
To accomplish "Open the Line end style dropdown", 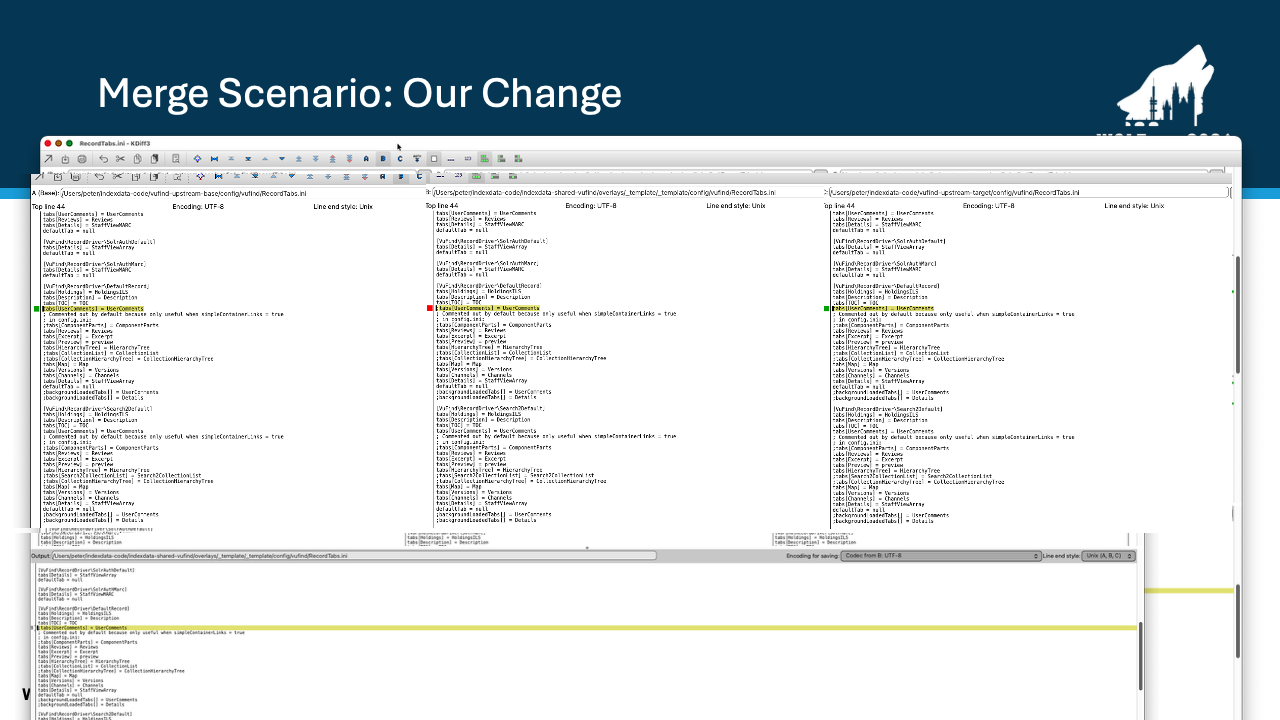I will (x=1108, y=555).
